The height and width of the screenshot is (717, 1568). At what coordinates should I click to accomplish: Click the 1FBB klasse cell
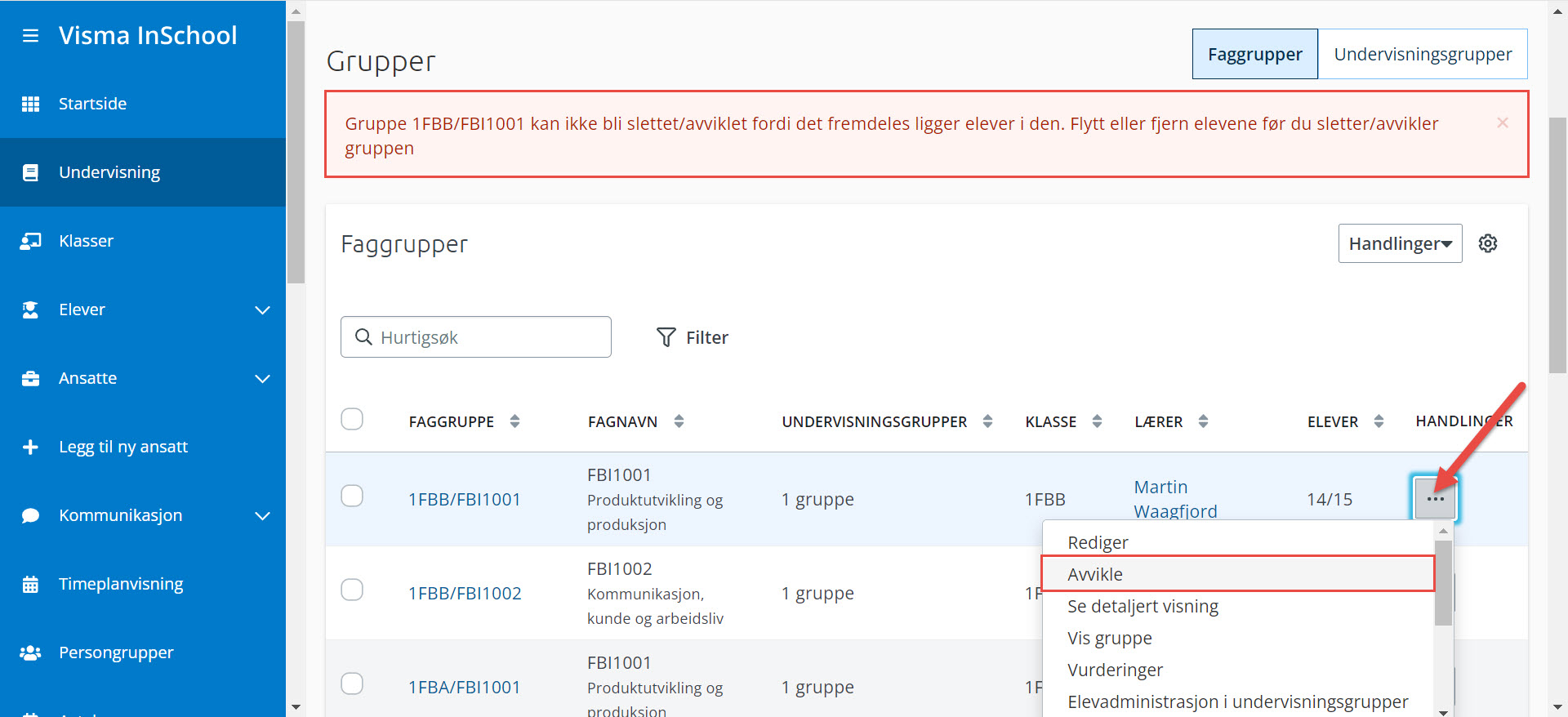(x=1045, y=499)
